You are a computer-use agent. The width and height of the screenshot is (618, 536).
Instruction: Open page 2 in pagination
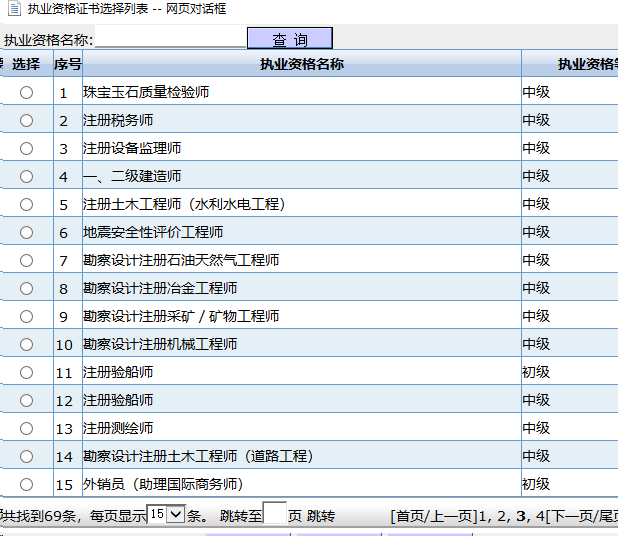point(501,516)
